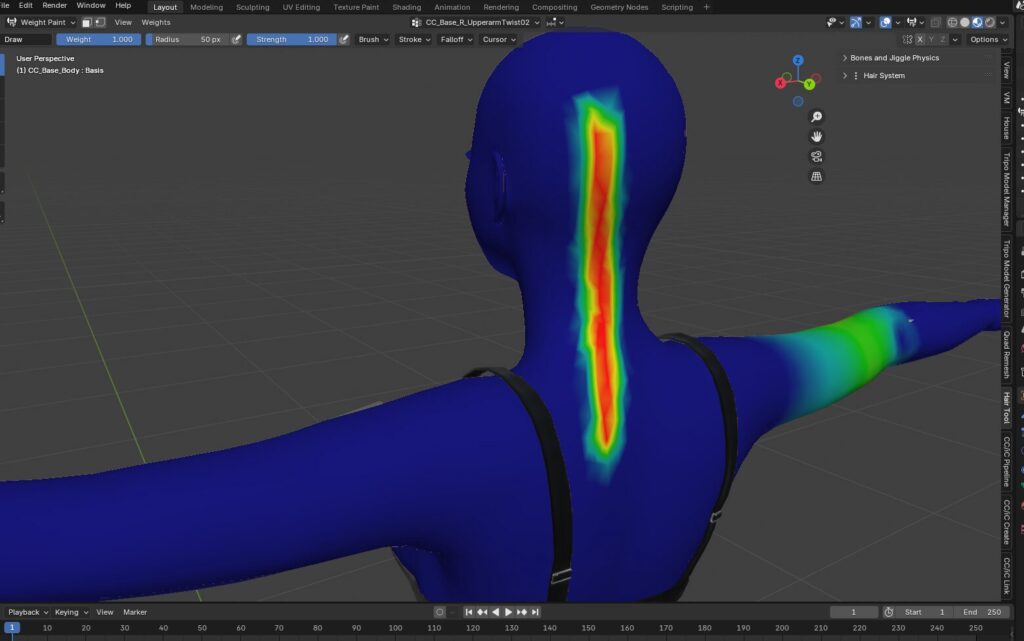This screenshot has height=641, width=1024.
Task: Switch perspective/orthographic with the grid icon
Action: 816,176
